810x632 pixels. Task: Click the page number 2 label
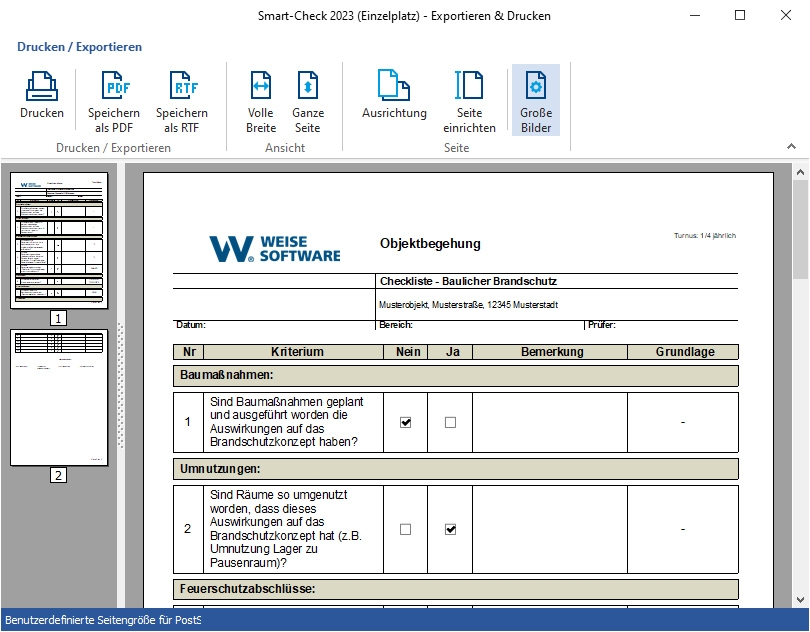click(x=58, y=475)
